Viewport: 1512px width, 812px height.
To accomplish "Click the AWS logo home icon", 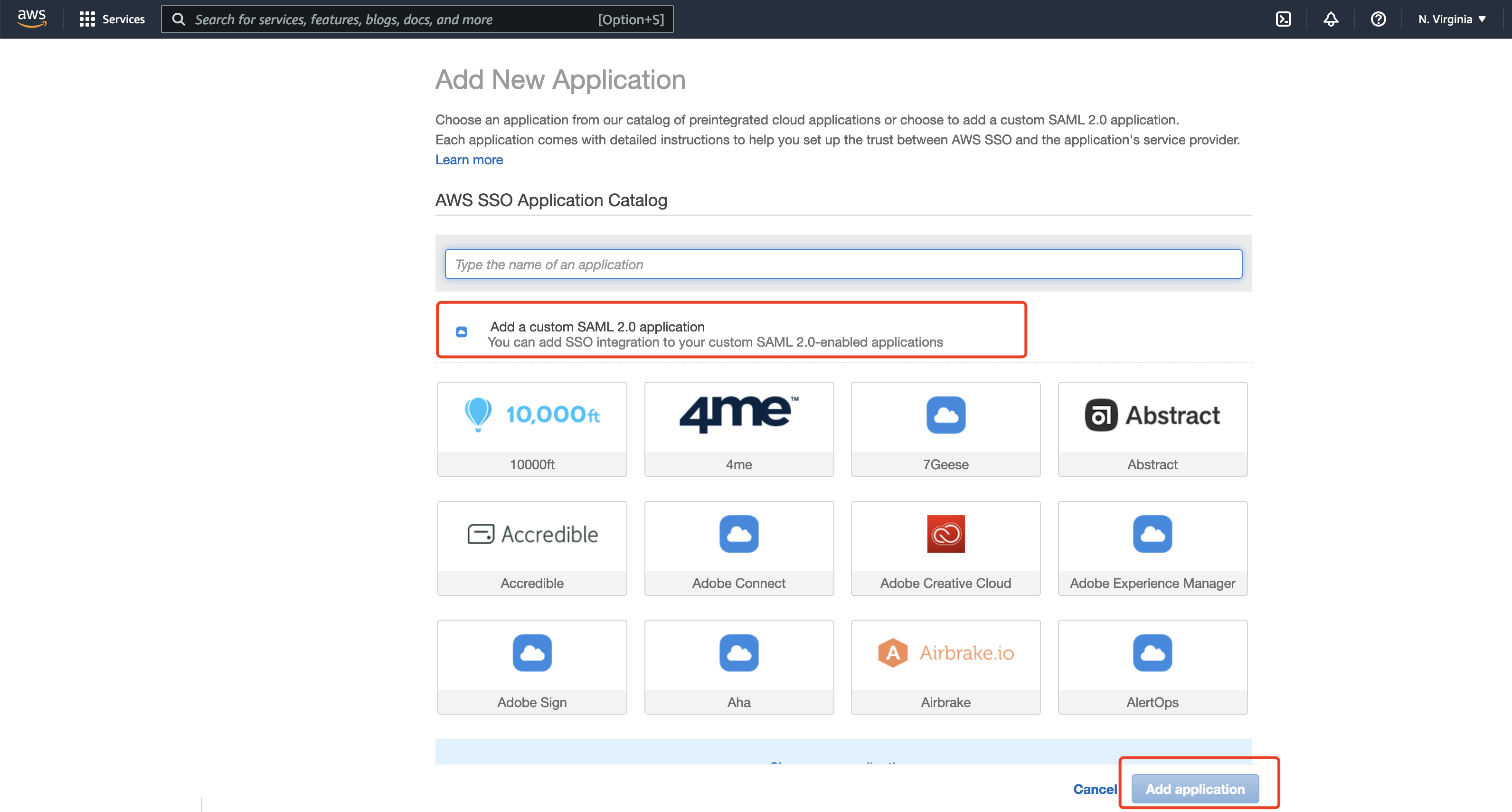I will click(32, 19).
